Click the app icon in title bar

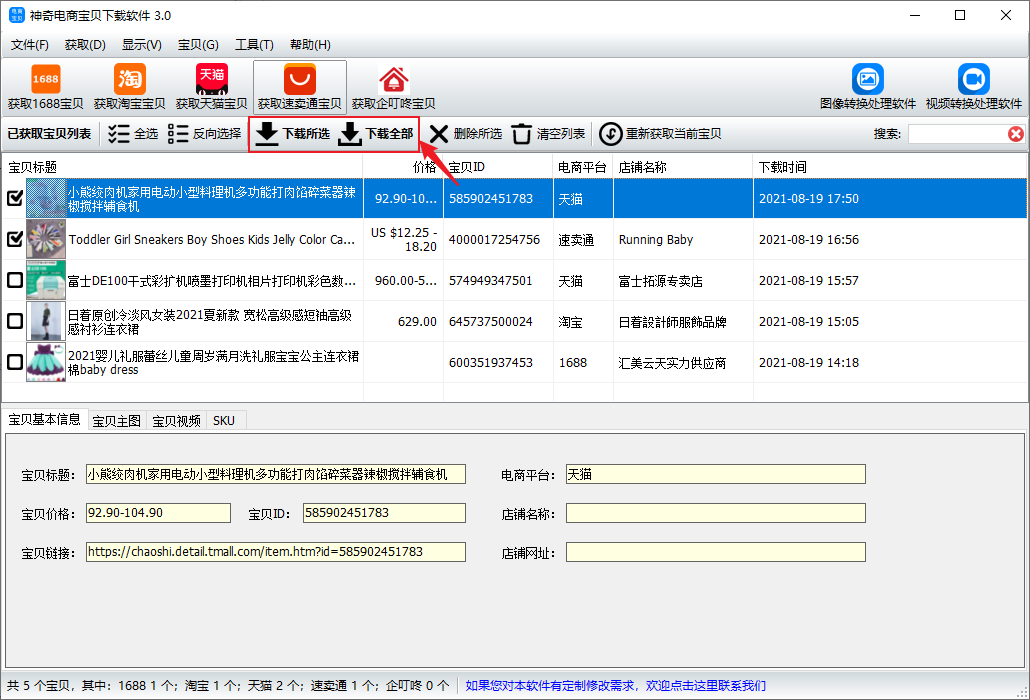coord(16,15)
